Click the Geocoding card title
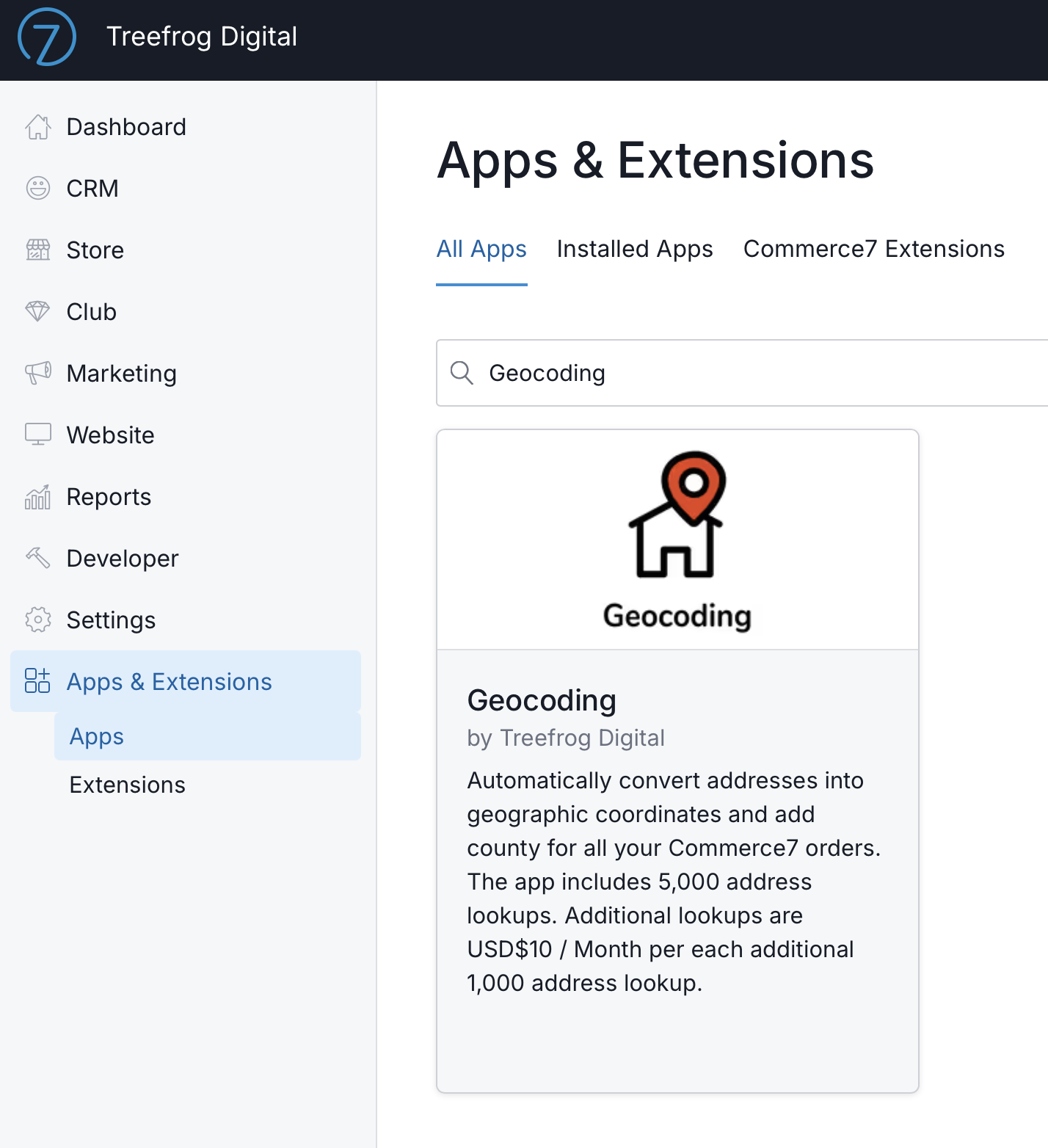 [542, 700]
